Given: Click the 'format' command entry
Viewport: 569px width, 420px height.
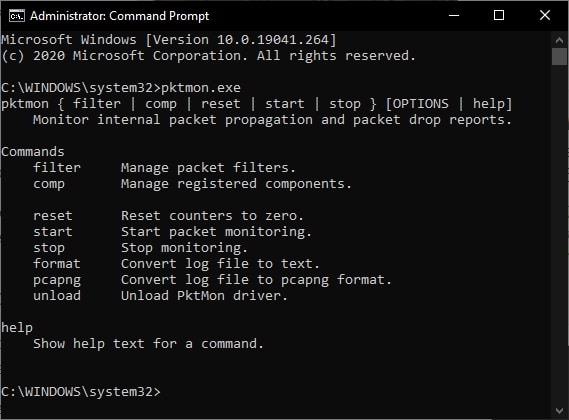Looking at the screenshot, I should 57,264.
